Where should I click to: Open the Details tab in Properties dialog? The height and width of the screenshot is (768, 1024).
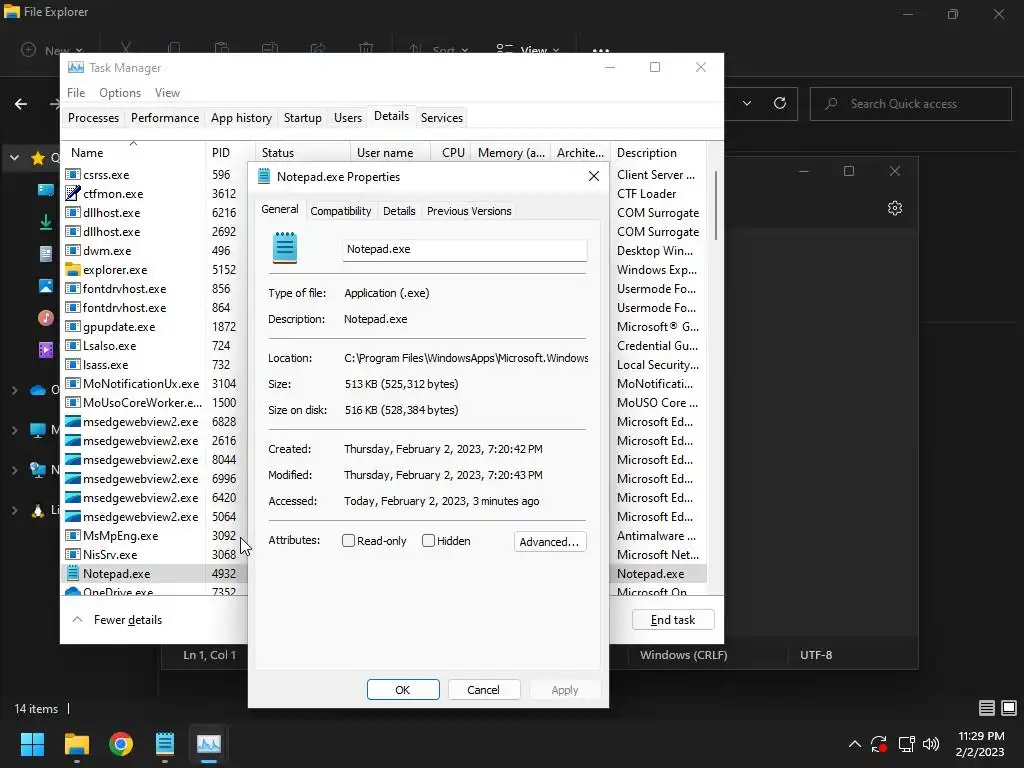[x=399, y=211]
